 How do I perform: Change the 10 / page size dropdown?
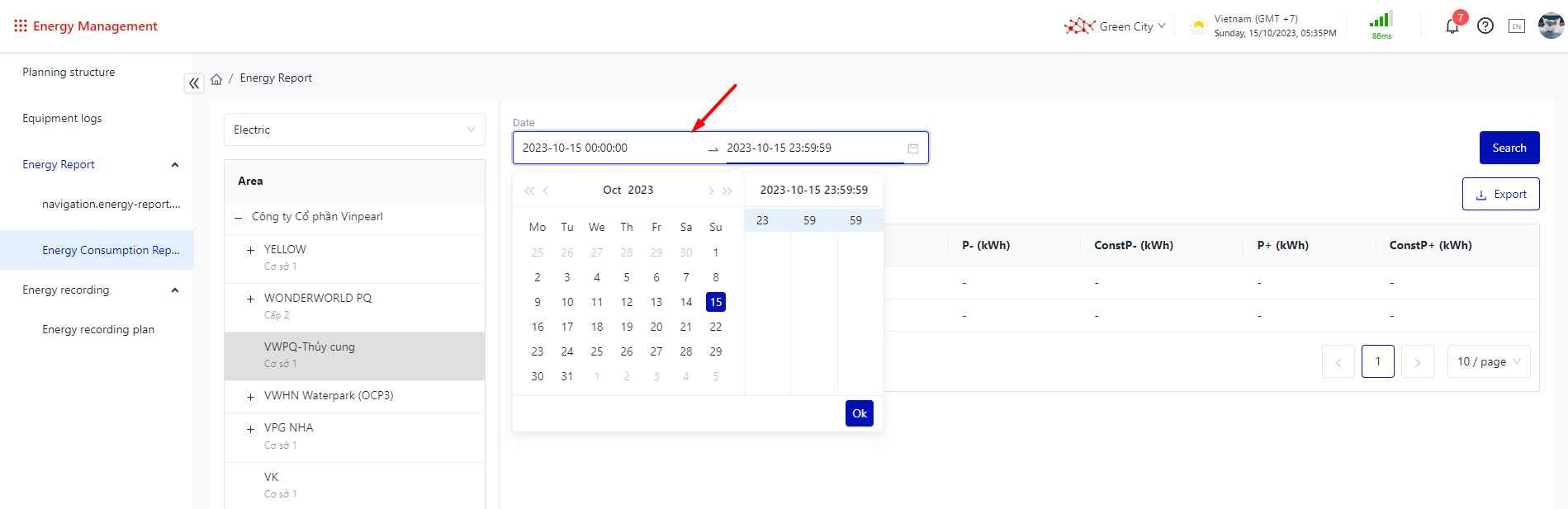coord(1488,361)
